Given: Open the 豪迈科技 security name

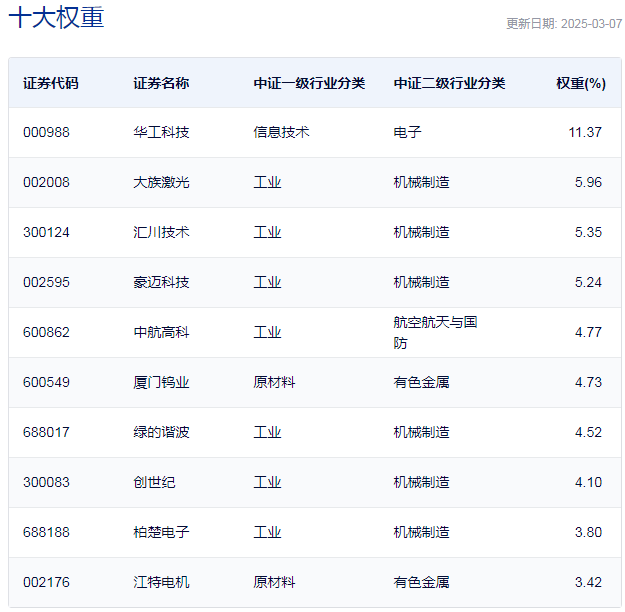Looking at the screenshot, I should point(160,282).
